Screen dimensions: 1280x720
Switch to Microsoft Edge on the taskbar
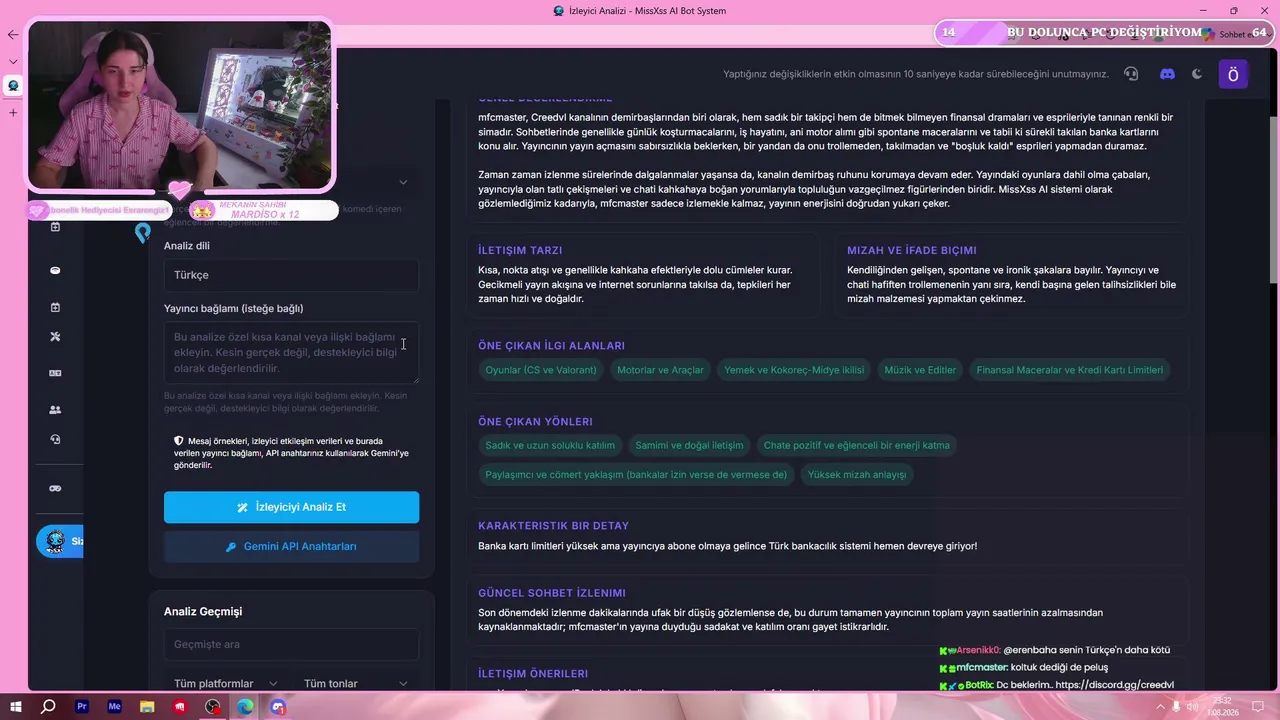click(x=245, y=707)
